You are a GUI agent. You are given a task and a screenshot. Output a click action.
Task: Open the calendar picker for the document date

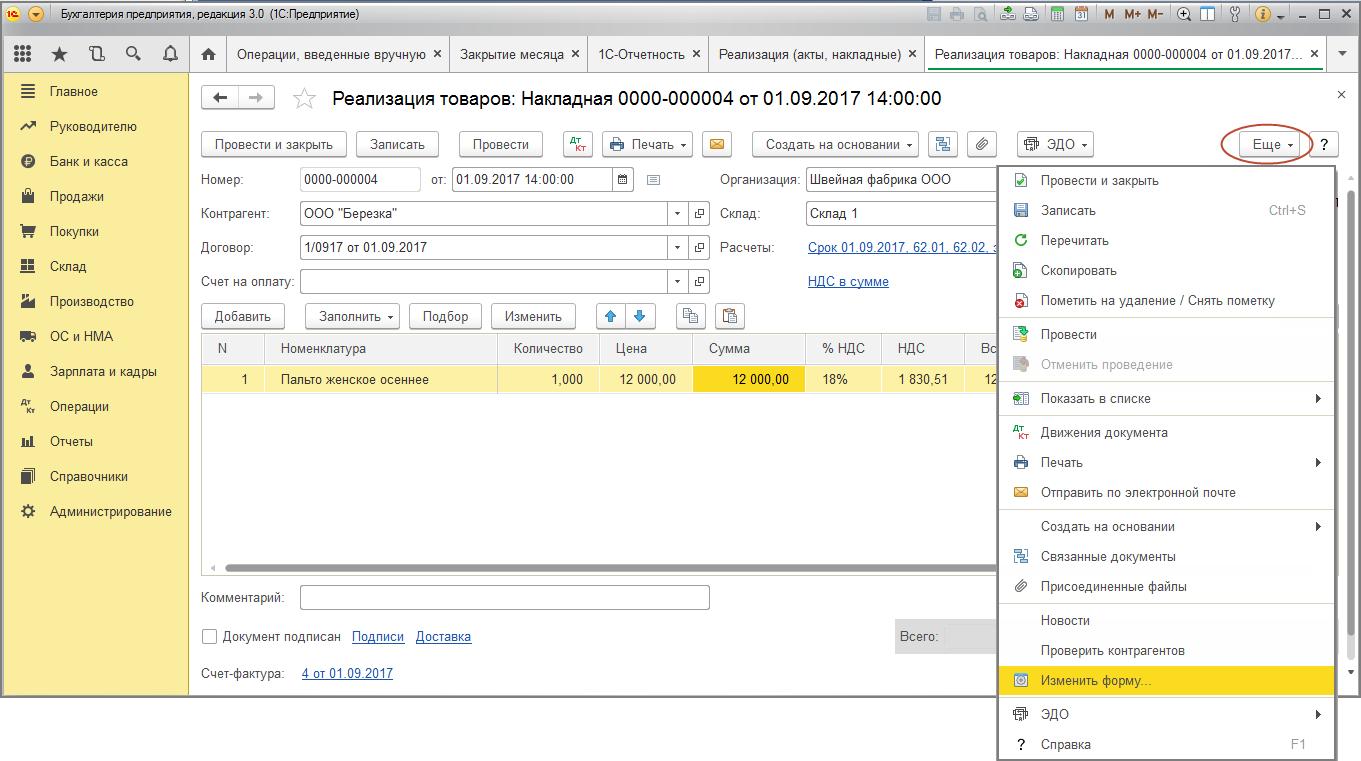pyautogui.click(x=623, y=180)
